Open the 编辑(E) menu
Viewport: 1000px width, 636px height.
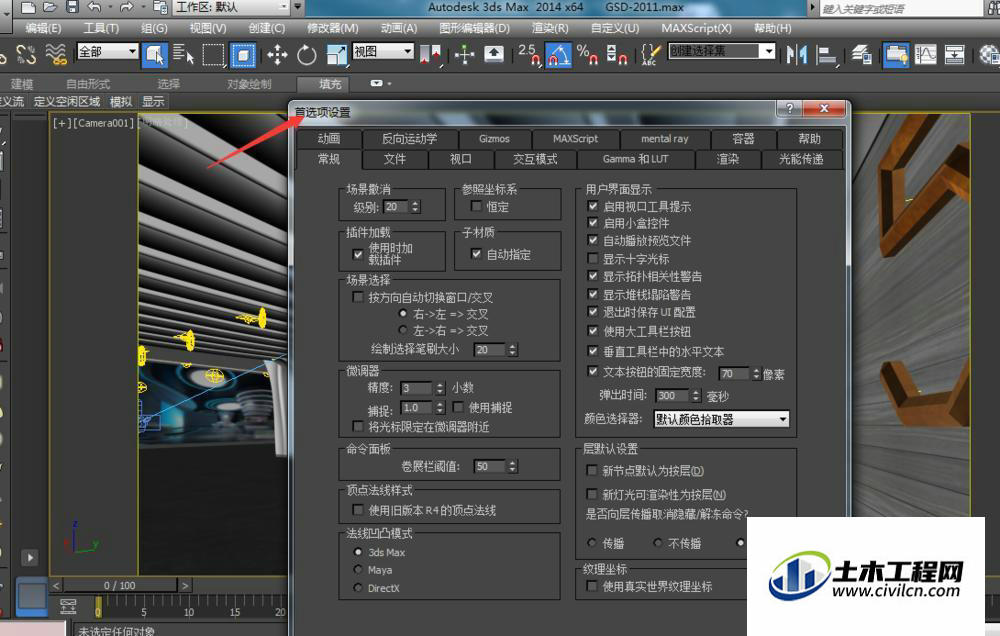click(43, 28)
